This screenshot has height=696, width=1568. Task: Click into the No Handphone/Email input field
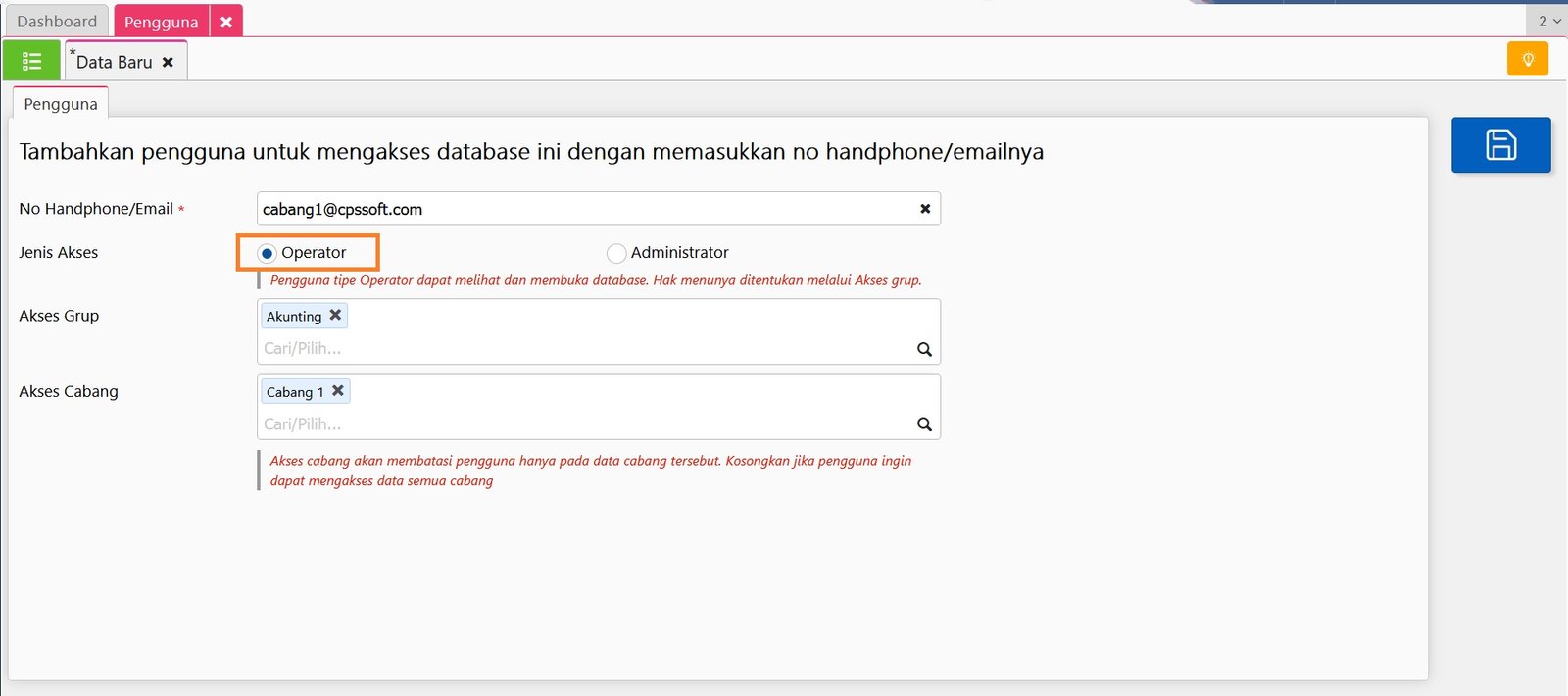pyautogui.click(x=583, y=209)
